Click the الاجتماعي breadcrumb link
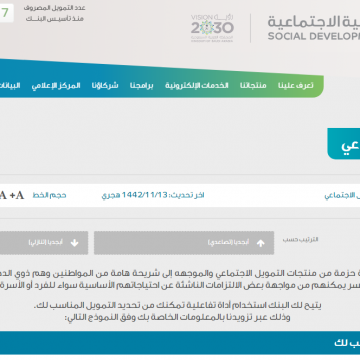360x360 pixels. pos(342,196)
